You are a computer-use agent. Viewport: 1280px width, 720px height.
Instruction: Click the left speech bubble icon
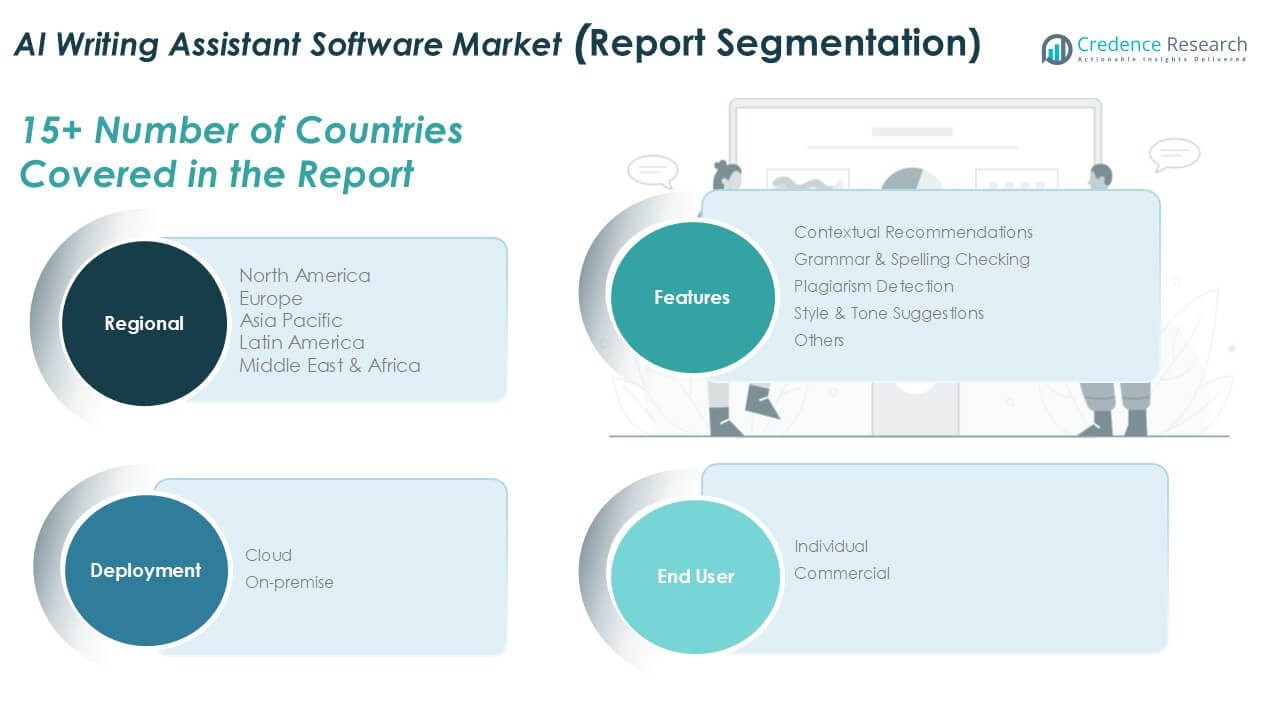click(652, 171)
